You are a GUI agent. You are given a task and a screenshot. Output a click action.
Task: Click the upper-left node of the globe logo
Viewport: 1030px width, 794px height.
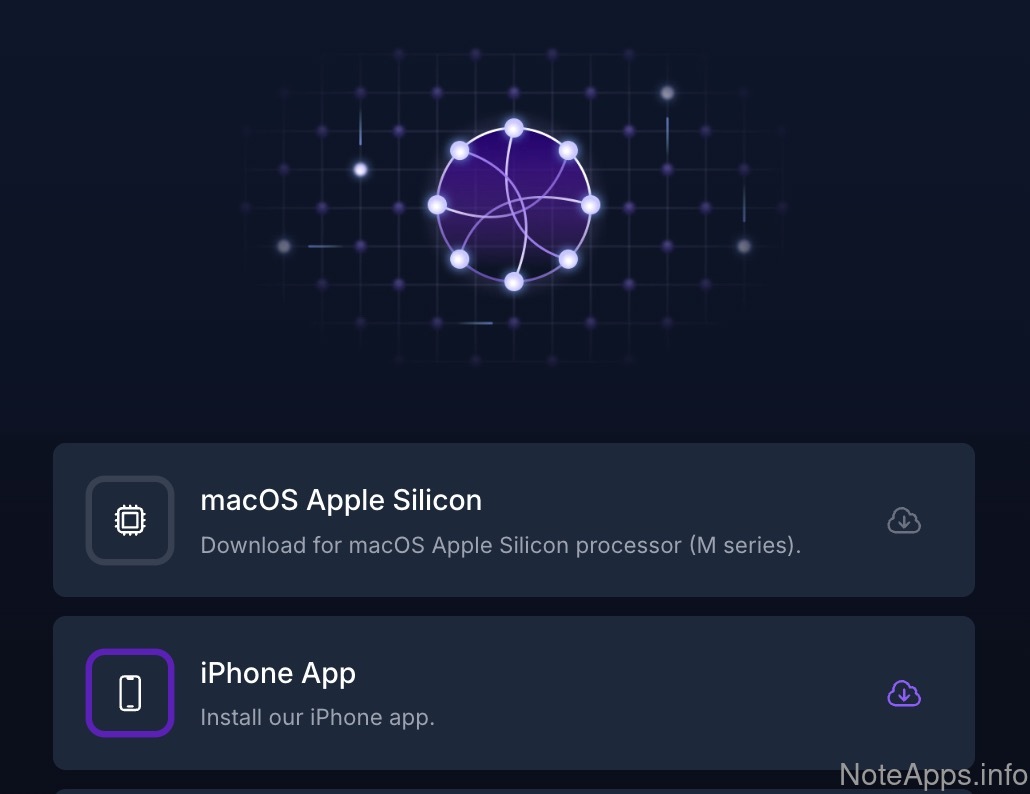459,151
